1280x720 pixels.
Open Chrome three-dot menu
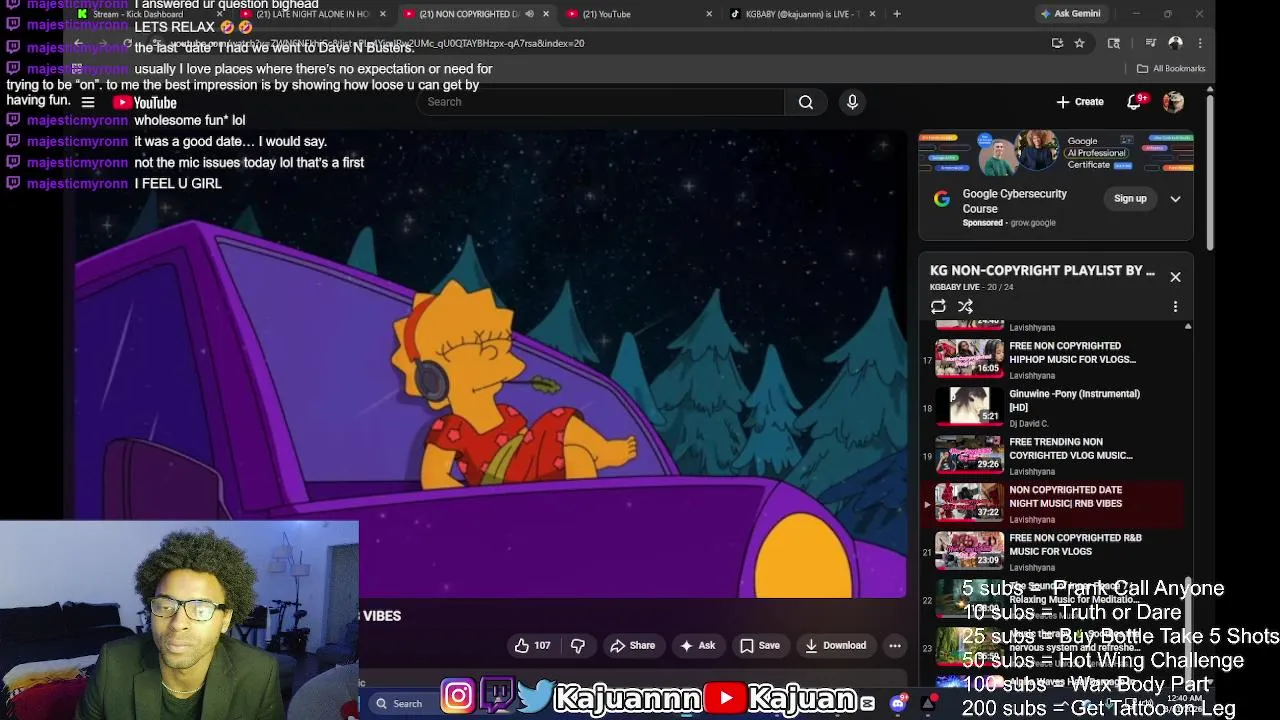(1200, 43)
